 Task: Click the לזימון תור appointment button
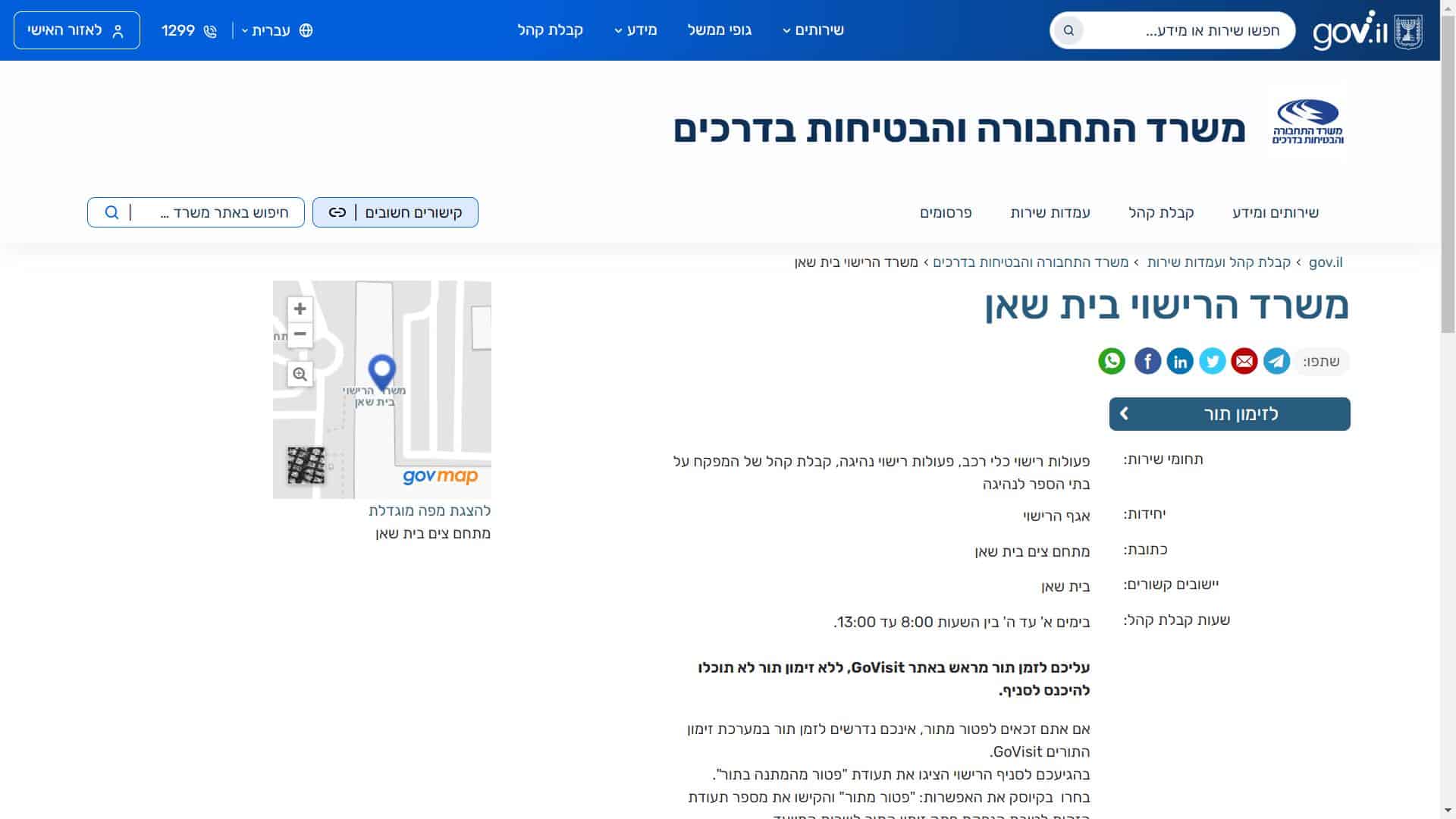(x=1229, y=414)
